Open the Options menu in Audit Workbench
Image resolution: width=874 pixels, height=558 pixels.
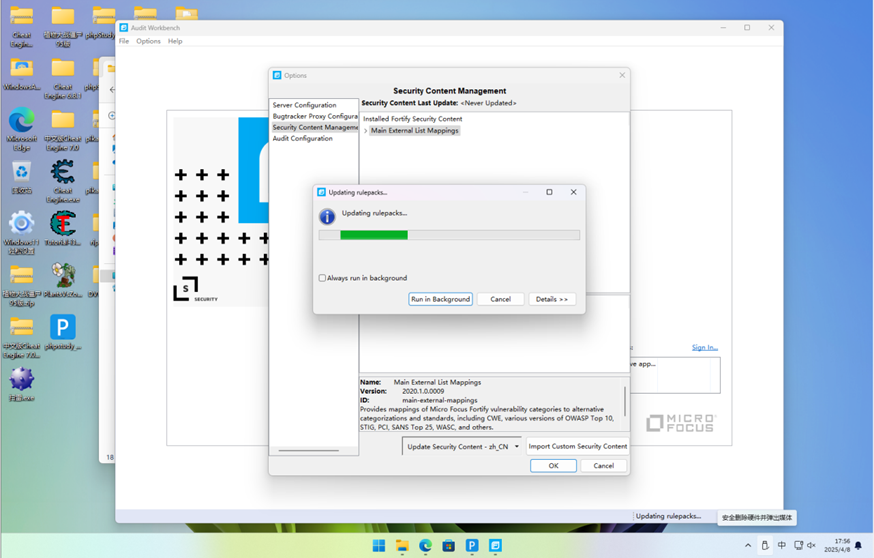[x=148, y=41]
